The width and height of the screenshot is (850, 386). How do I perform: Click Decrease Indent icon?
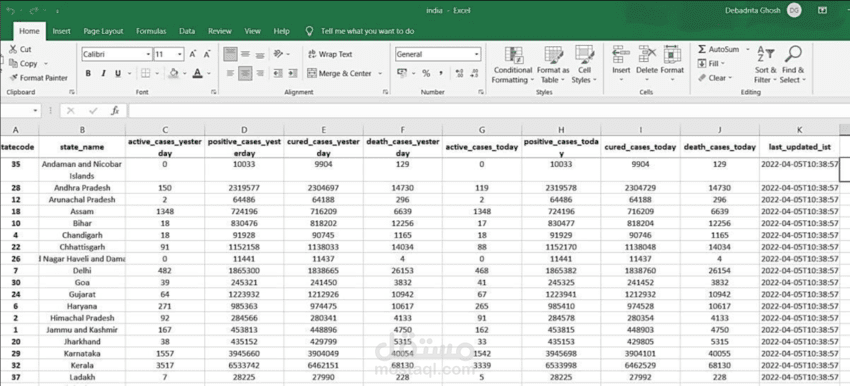pyautogui.click(x=278, y=73)
